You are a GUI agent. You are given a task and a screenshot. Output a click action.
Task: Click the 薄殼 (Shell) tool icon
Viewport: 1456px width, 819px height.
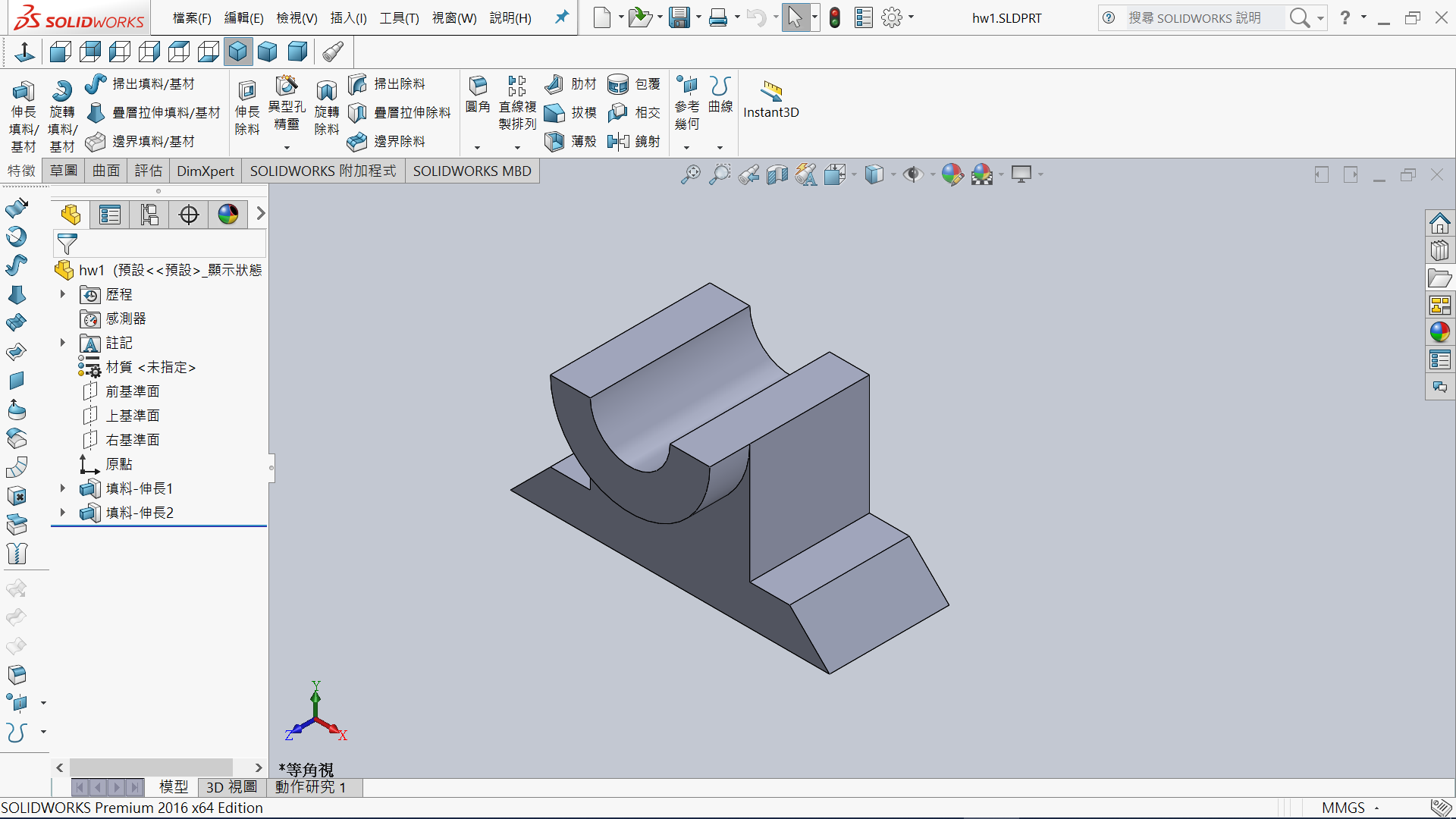pyautogui.click(x=555, y=141)
